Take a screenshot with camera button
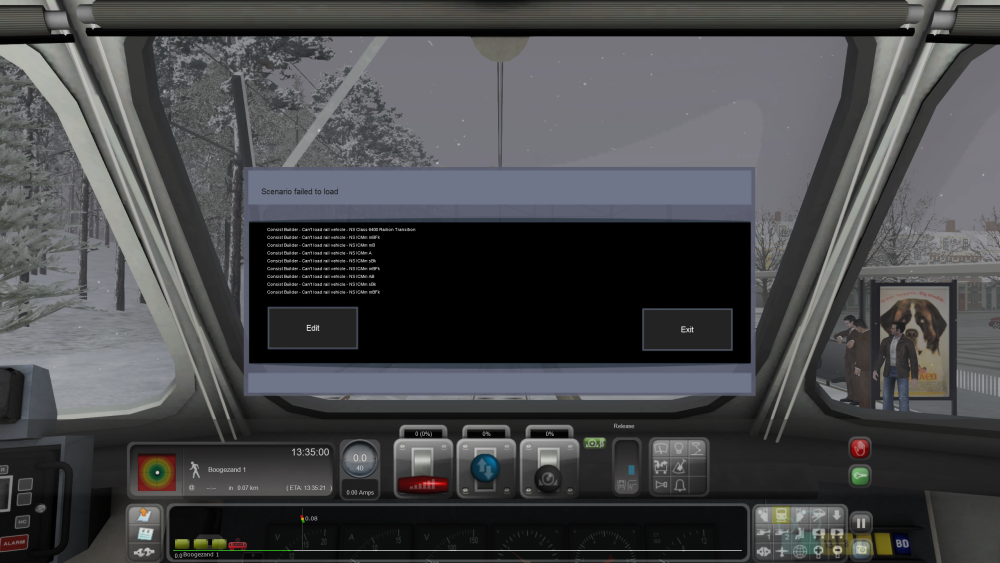The height and width of the screenshot is (563, 1000). pos(860,547)
